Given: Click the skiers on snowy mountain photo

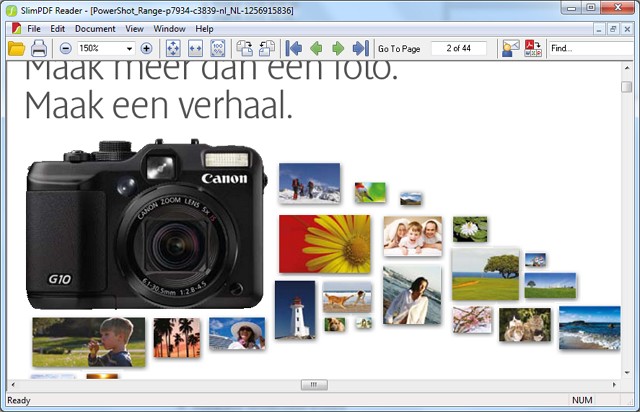Looking at the screenshot, I should (309, 183).
